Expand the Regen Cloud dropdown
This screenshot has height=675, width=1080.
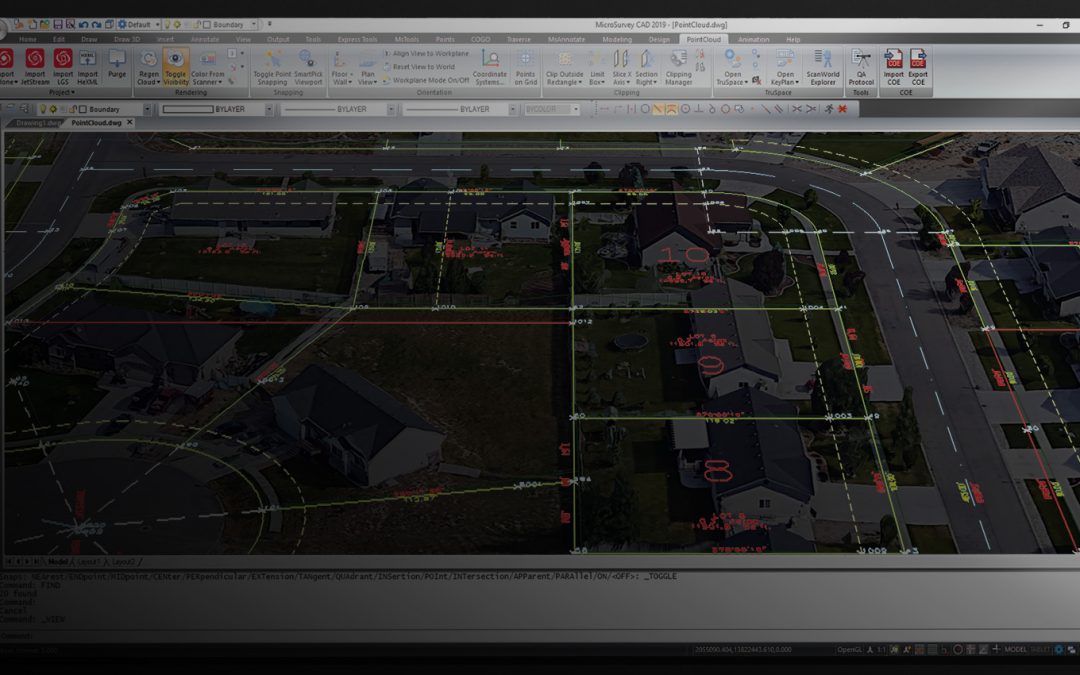(x=148, y=82)
